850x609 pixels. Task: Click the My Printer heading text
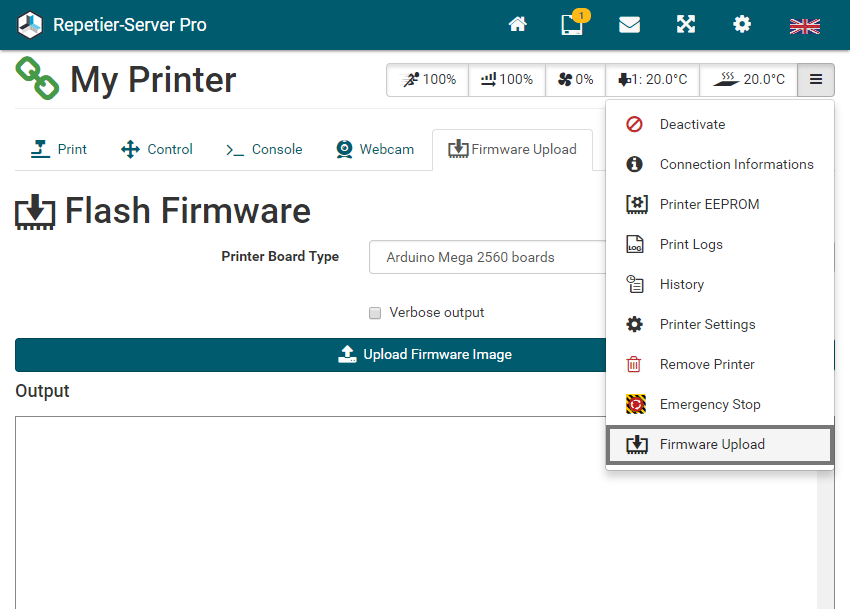click(x=153, y=80)
